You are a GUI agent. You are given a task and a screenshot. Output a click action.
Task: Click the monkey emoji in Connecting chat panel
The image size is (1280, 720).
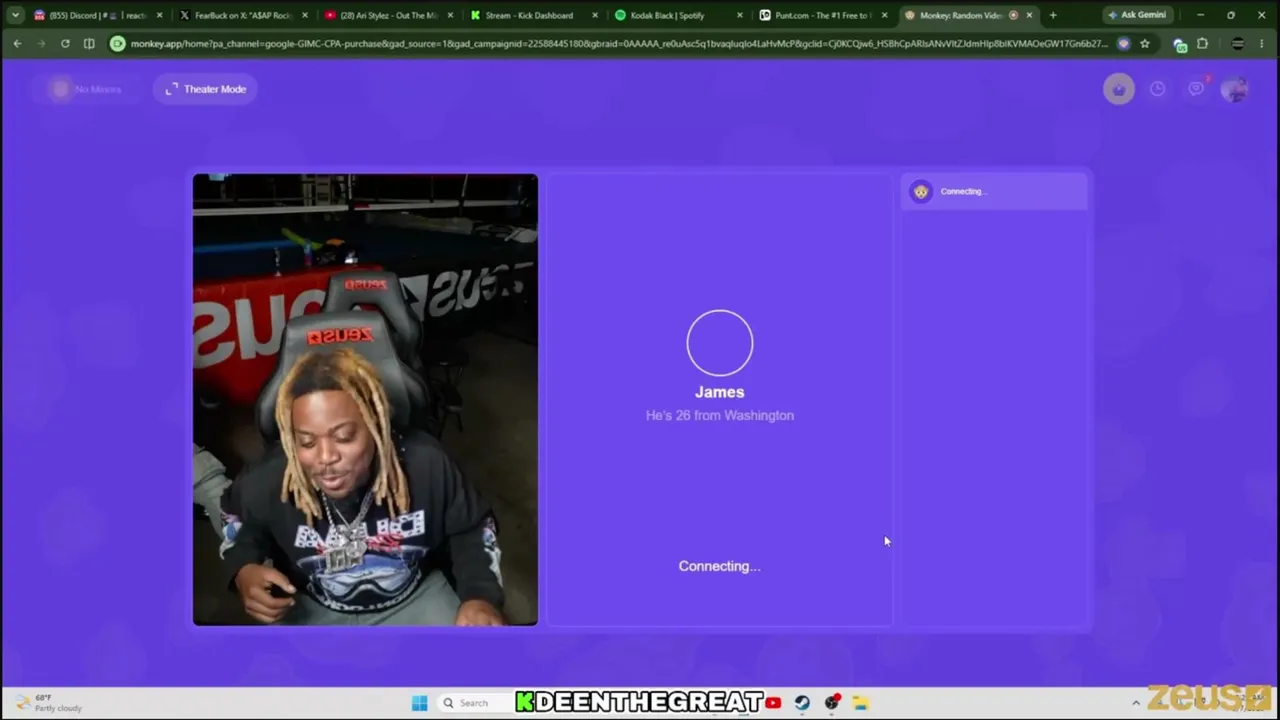coord(921,191)
